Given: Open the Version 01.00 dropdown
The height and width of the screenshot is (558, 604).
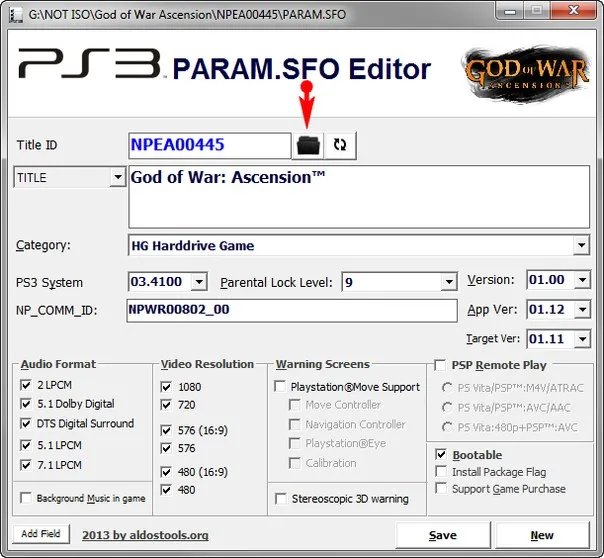Looking at the screenshot, I should point(582,280).
